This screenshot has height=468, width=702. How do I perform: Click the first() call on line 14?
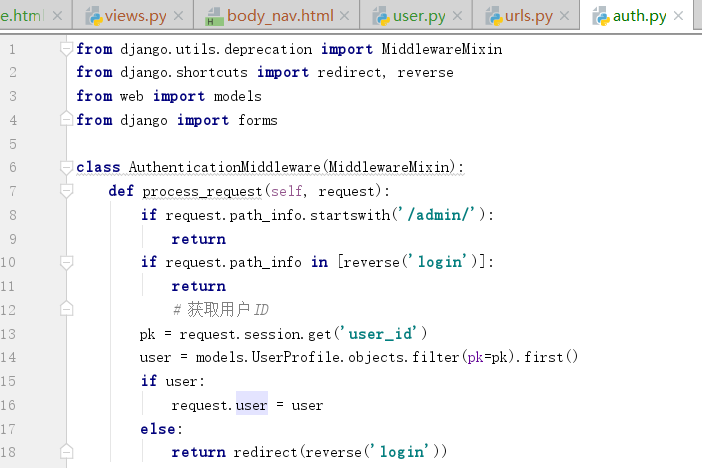click(x=551, y=357)
